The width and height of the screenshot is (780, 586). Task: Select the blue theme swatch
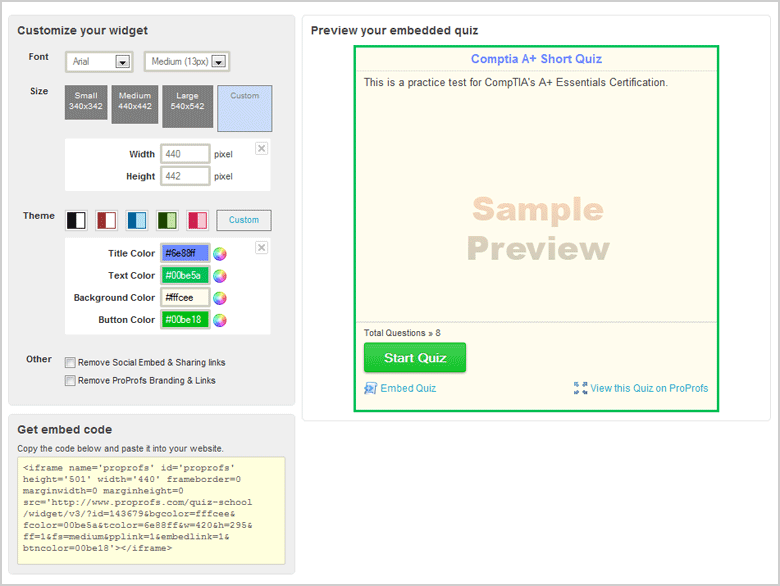137,220
